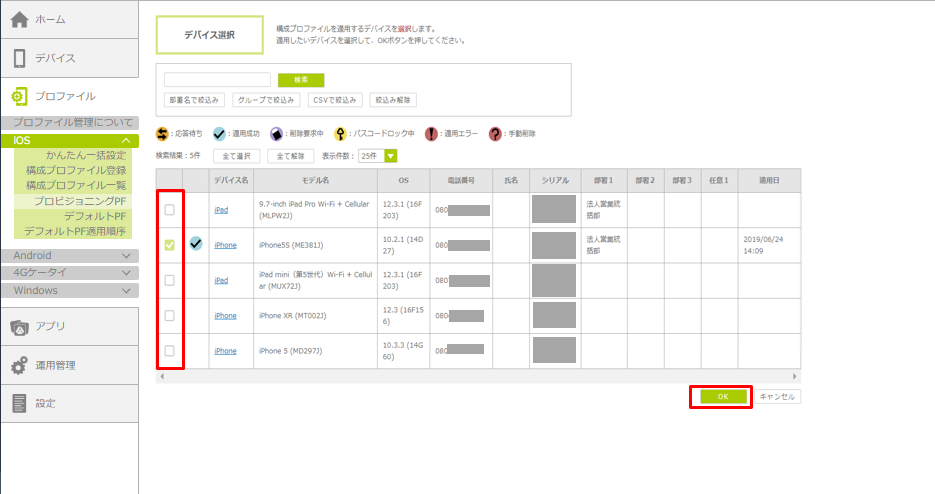Open the 表示件数 25件 dropdown
Viewport: 935px width, 494px height.
(x=391, y=156)
